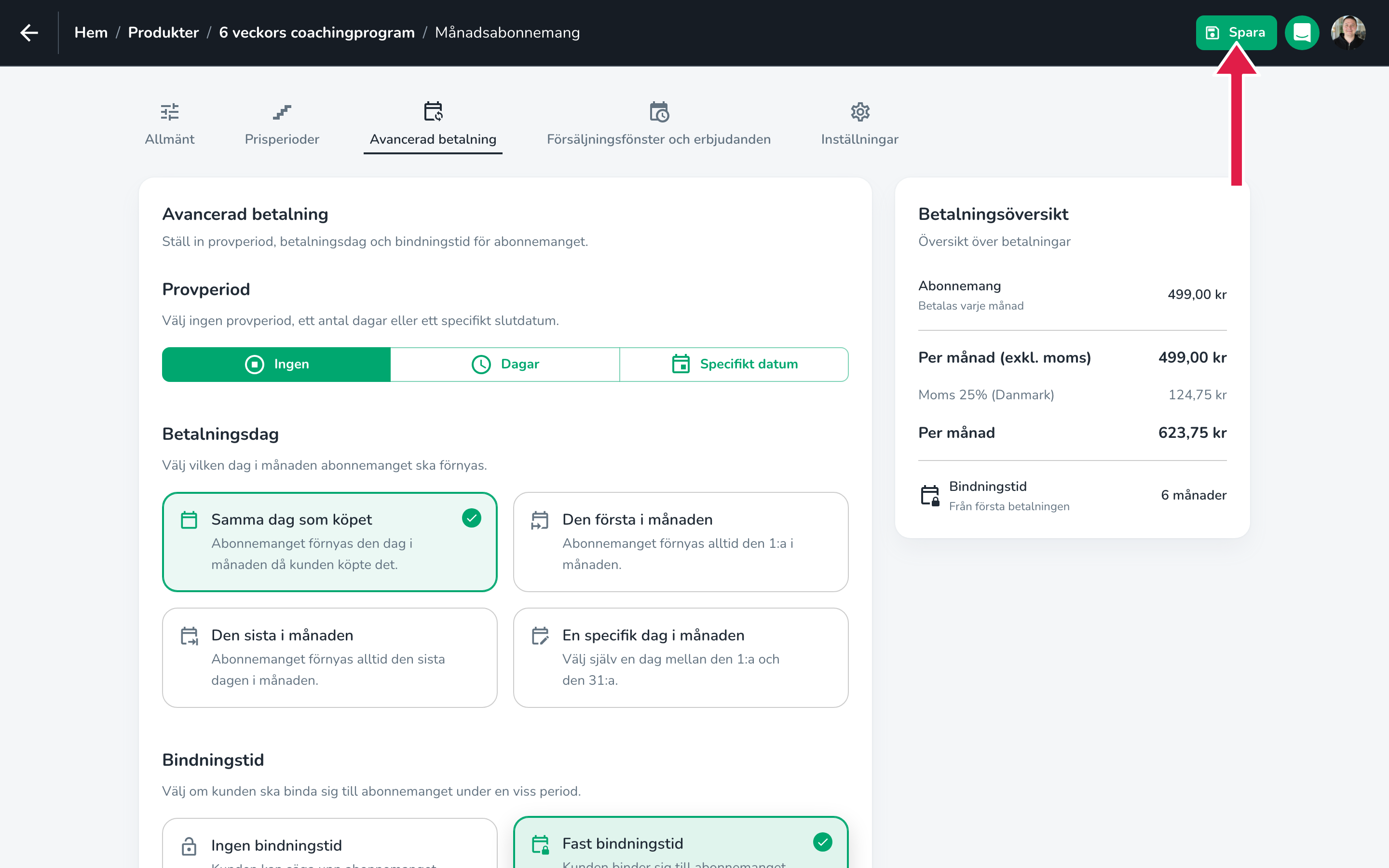Choose Den första i månaden option

point(681,542)
